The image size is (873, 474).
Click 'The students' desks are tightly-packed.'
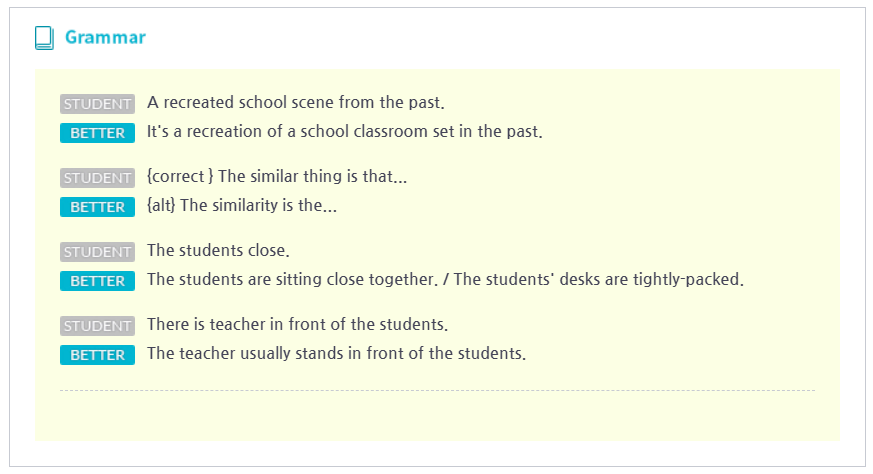599,280
